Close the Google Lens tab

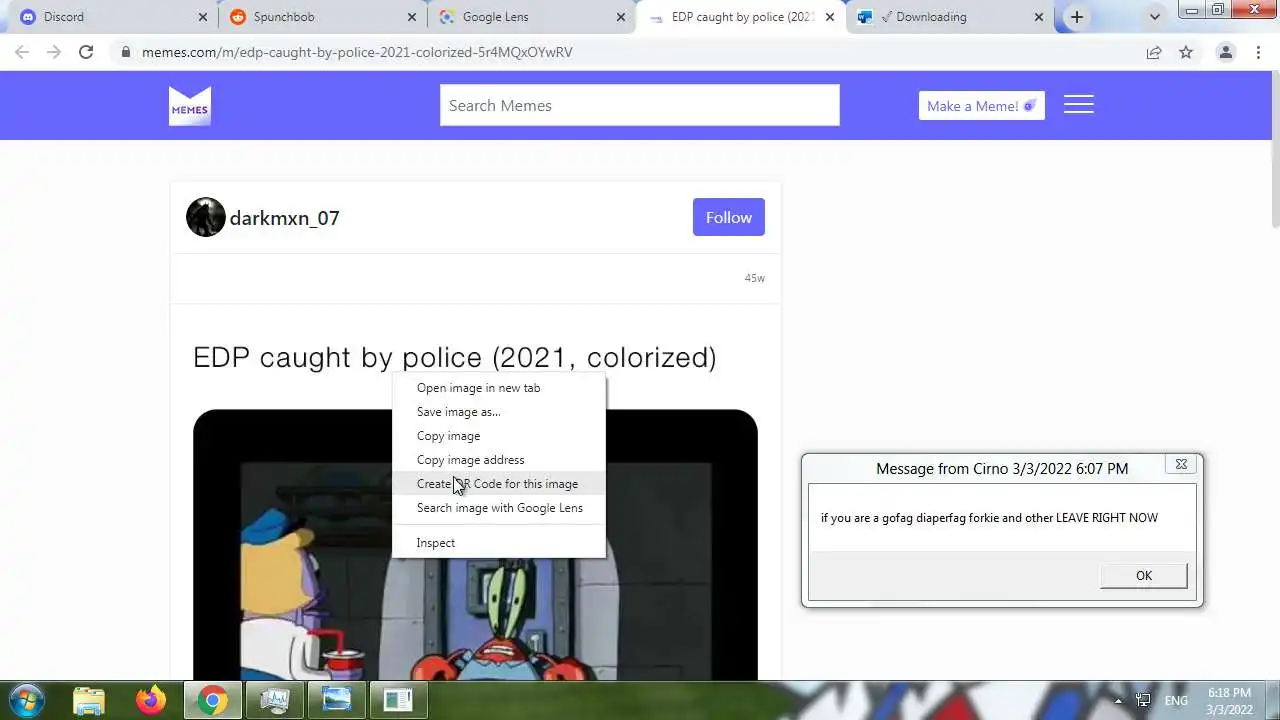coord(621,17)
